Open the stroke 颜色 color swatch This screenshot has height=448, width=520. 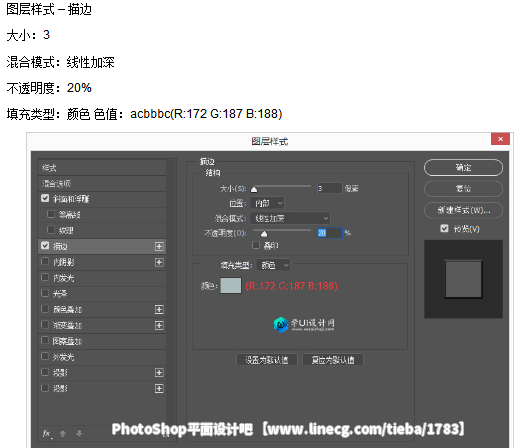[x=231, y=286]
